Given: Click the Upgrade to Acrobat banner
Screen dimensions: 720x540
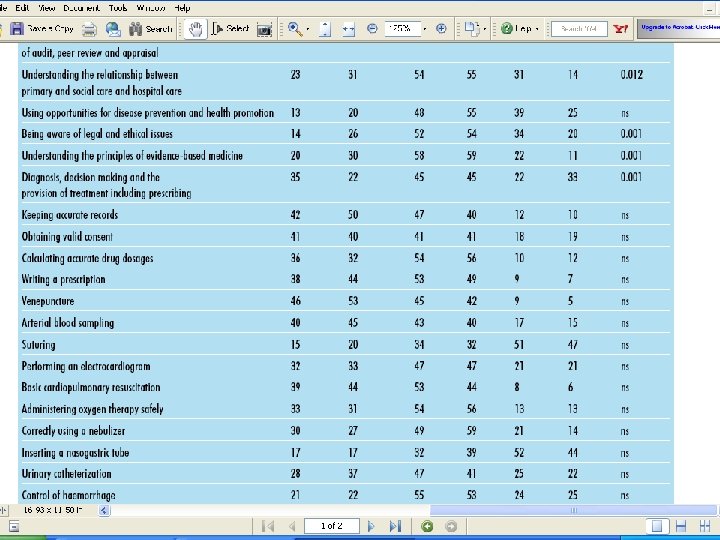Looking at the screenshot, I should 678,28.
